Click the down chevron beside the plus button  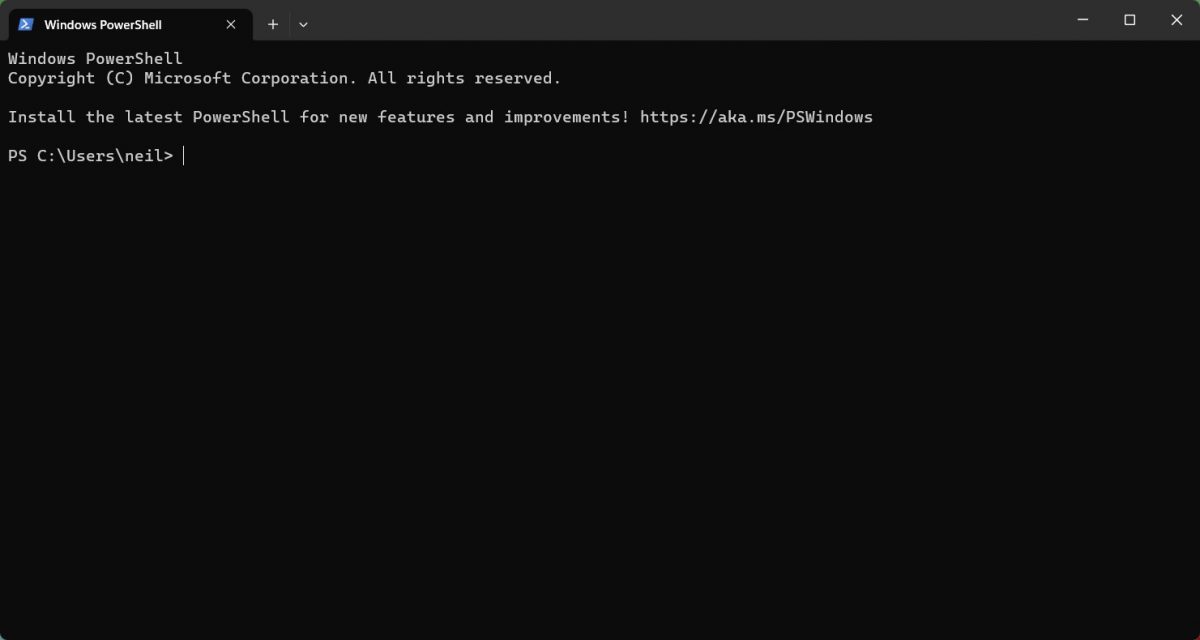tap(303, 24)
